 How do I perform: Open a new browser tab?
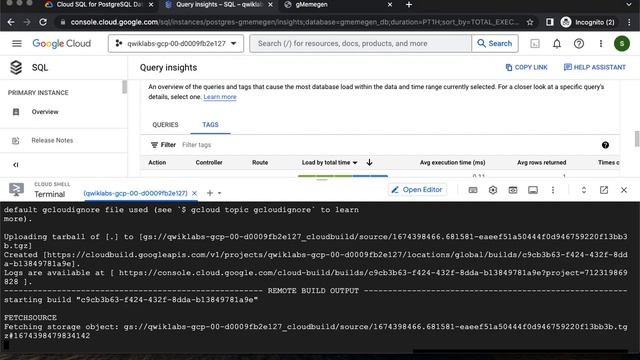[409, 5]
